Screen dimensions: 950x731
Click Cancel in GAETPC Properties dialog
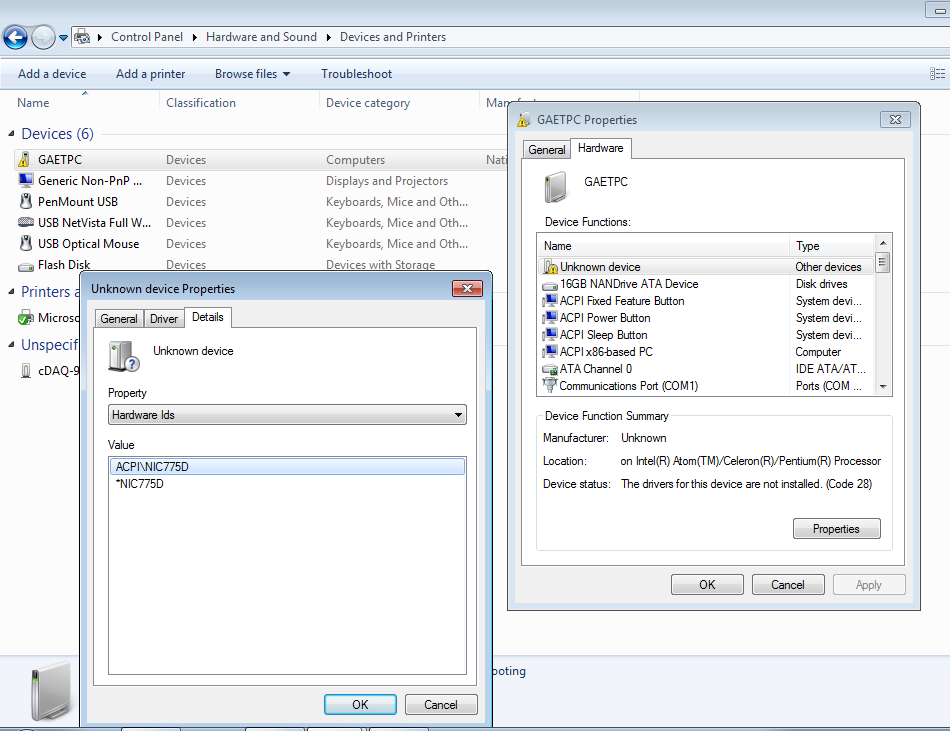tap(788, 584)
